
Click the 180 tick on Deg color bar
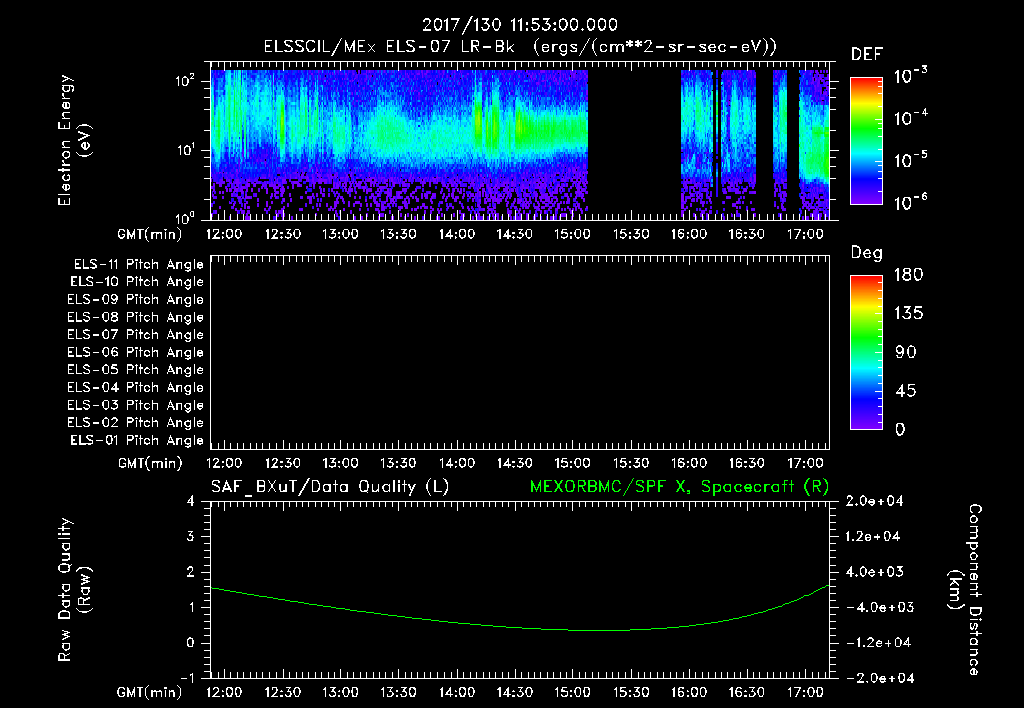coord(908,275)
